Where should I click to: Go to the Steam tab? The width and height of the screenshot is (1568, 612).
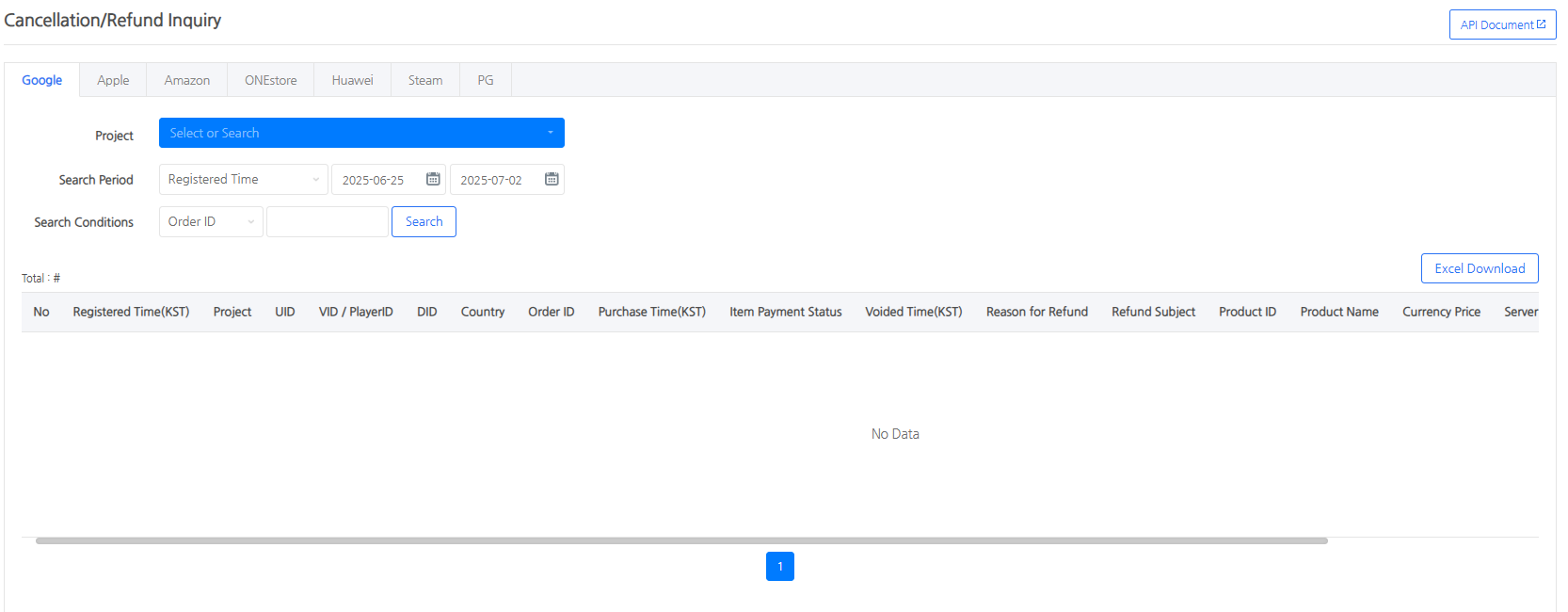coord(424,80)
